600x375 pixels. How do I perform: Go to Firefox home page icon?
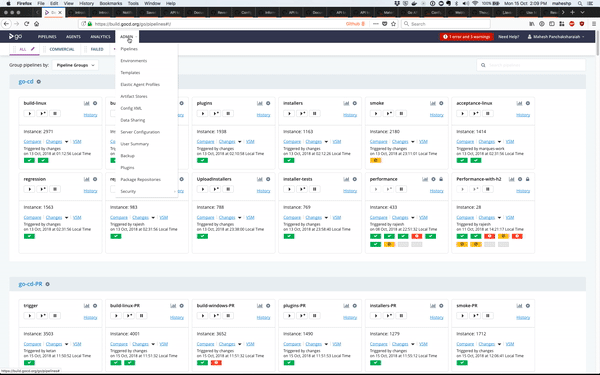pyautogui.click(x=36, y=24)
